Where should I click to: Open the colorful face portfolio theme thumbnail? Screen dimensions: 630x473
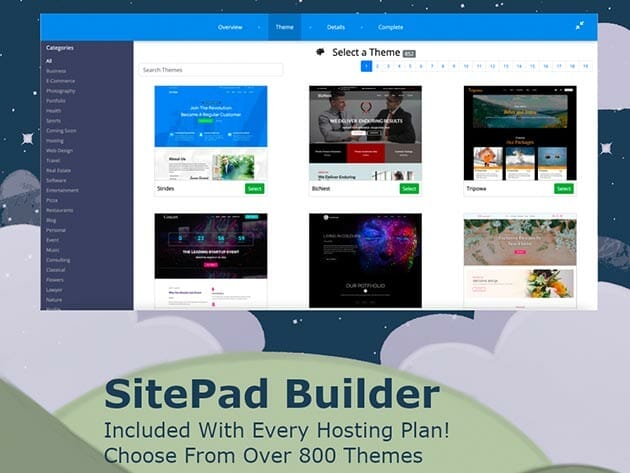(365, 260)
